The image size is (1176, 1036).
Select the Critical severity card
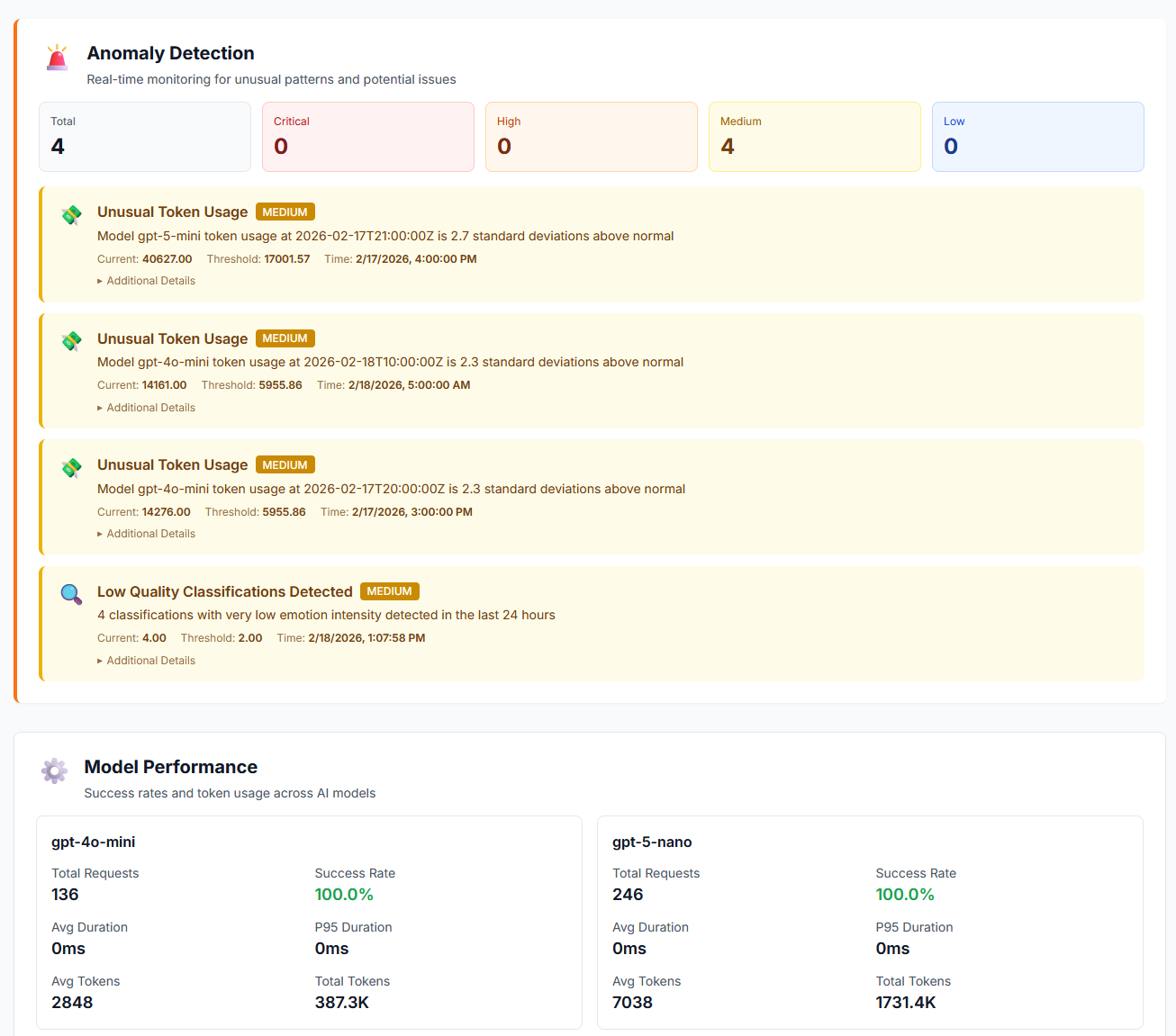pos(368,137)
